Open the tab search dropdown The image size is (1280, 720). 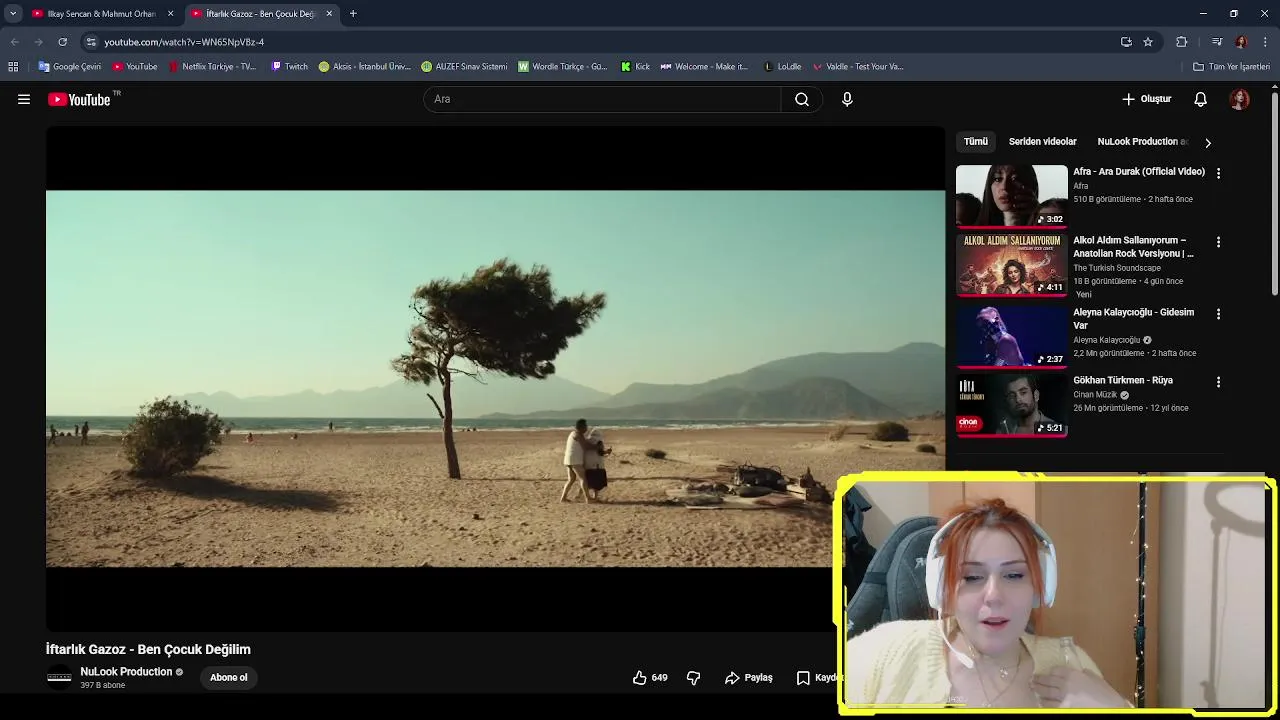[13, 14]
